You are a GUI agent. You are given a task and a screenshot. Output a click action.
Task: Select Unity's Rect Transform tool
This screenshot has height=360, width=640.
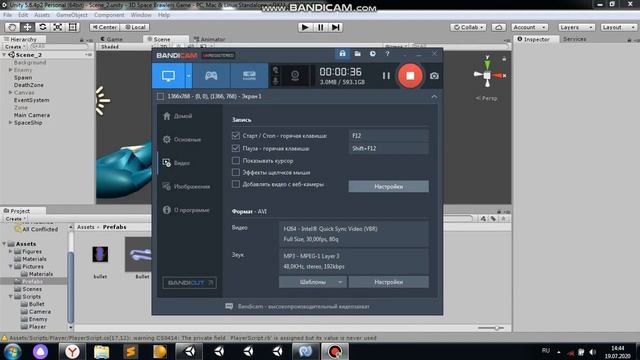click(x=73, y=27)
